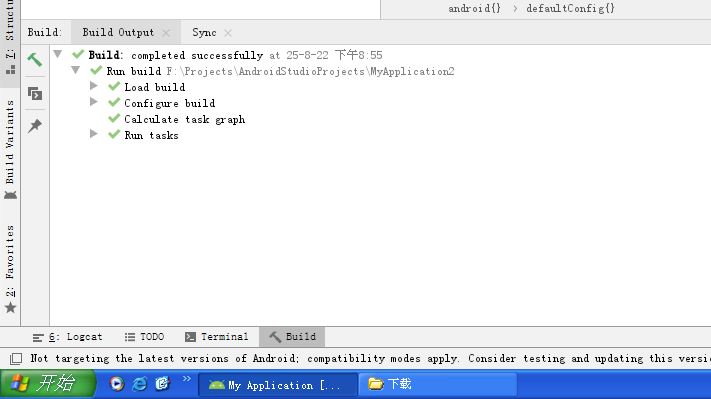Screen dimensions: 711x399
Task: Open the Favorites side panel
Action: tap(10, 268)
